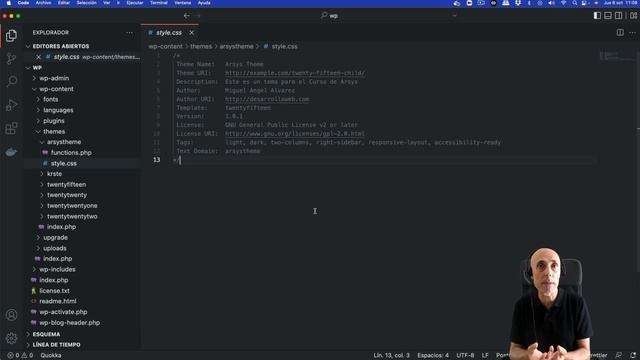Click Lín. 13, col. 3 status

(x=391, y=356)
